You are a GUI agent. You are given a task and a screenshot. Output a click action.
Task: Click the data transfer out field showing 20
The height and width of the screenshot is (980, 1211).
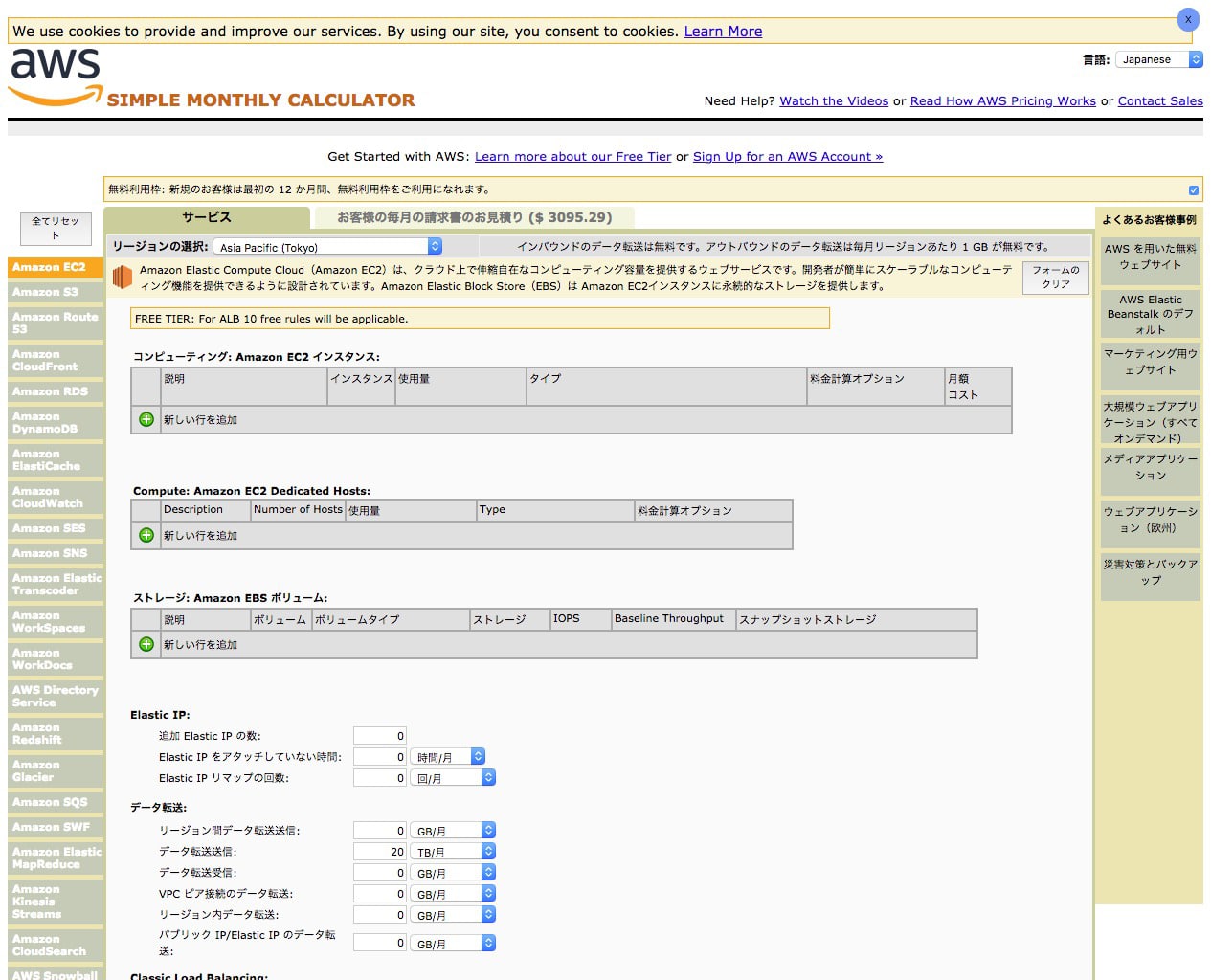(380, 852)
